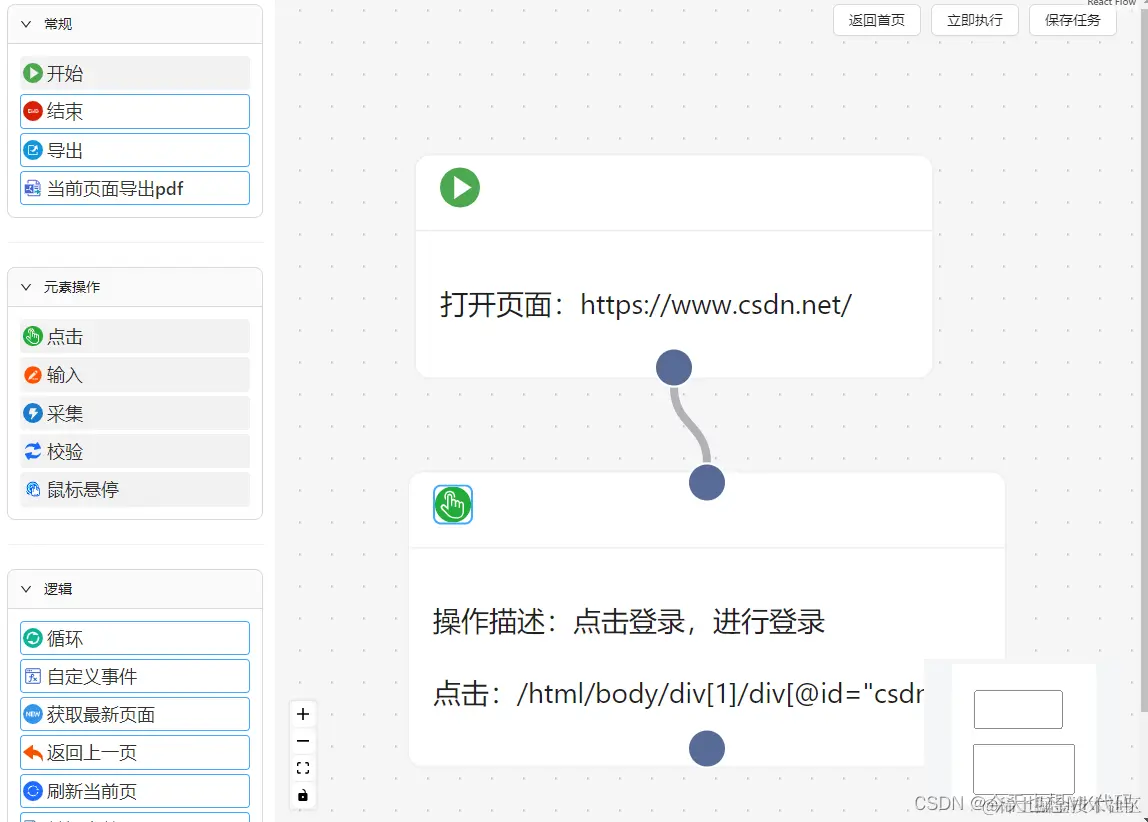The height and width of the screenshot is (822, 1148).
Task: Click the bottom handle of the click node
Action: 707,749
